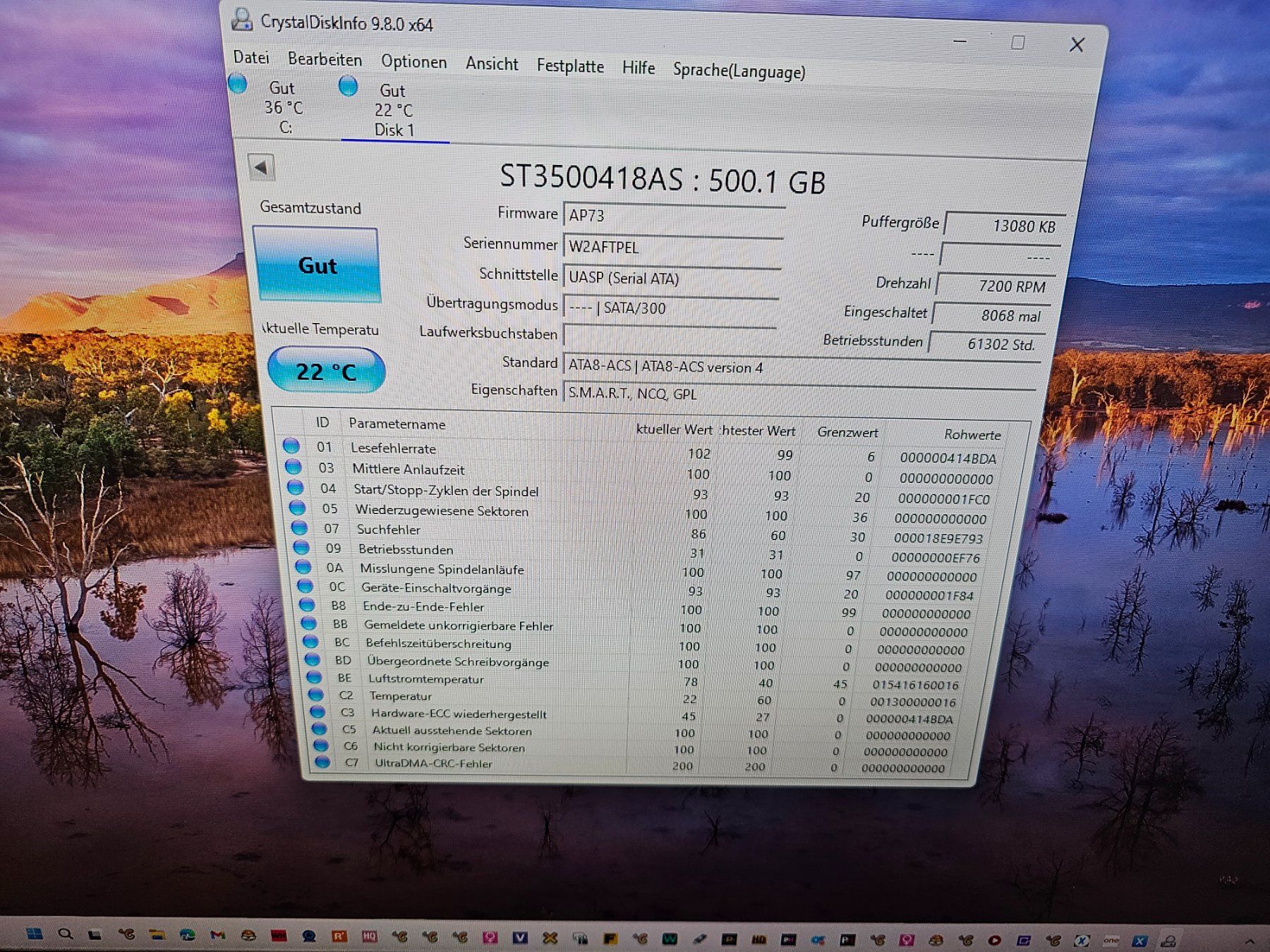Screen dimensions: 1270x952
Task: Click status circle of B8 Ende-zu-Ende-Fehler row
Action: point(306,604)
